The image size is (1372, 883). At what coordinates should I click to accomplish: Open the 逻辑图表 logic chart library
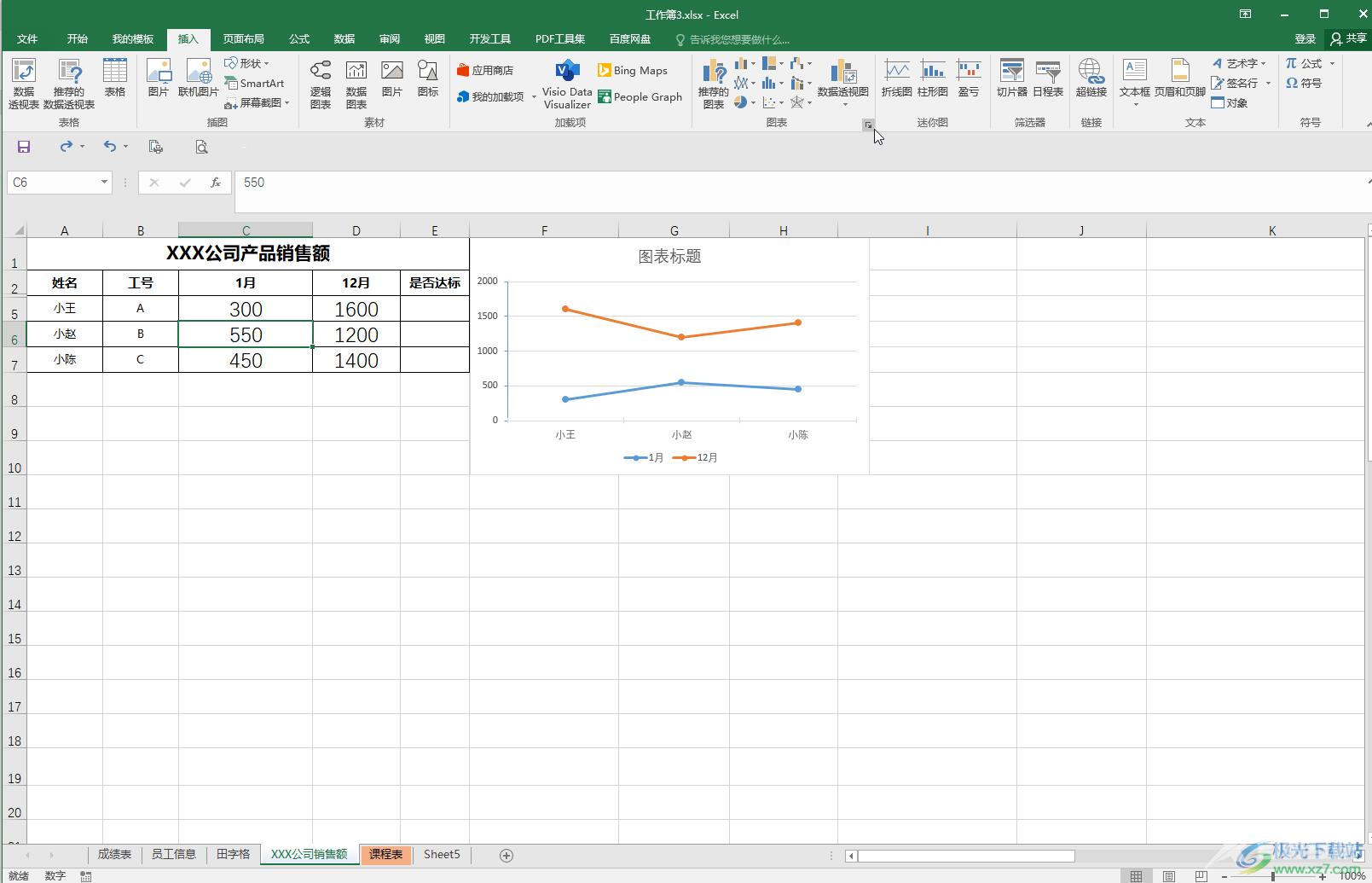pos(321,84)
